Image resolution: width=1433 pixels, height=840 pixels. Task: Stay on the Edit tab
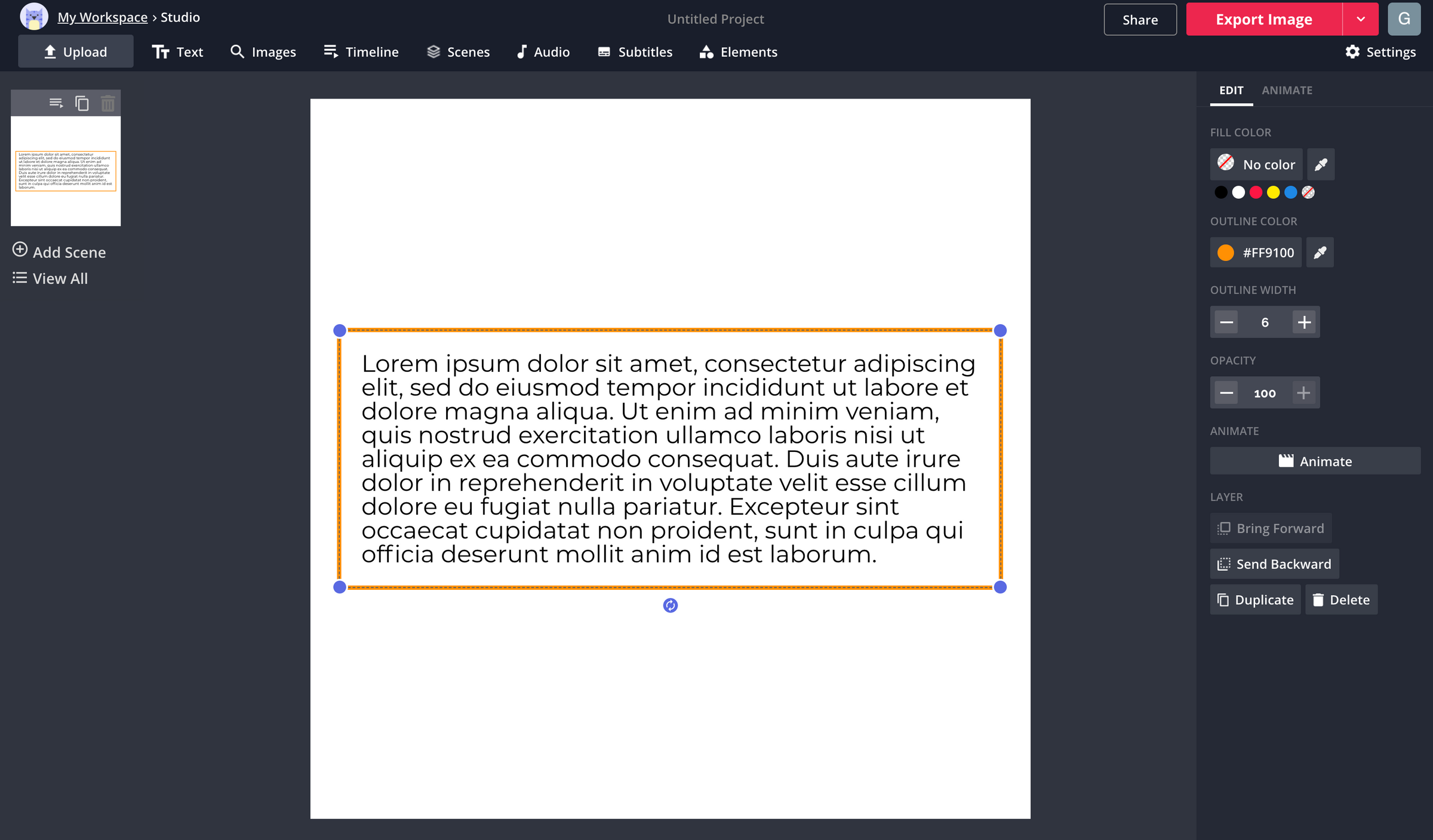point(1231,90)
